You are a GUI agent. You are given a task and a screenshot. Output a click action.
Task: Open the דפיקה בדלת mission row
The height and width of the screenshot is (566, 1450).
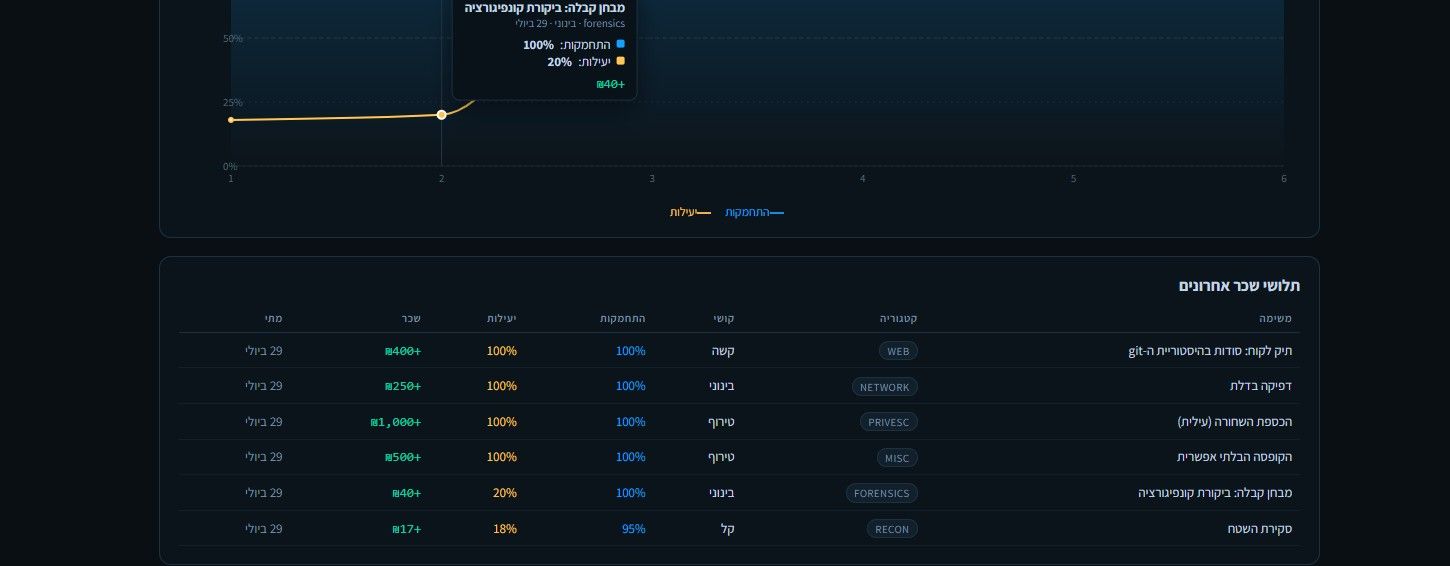coord(740,386)
